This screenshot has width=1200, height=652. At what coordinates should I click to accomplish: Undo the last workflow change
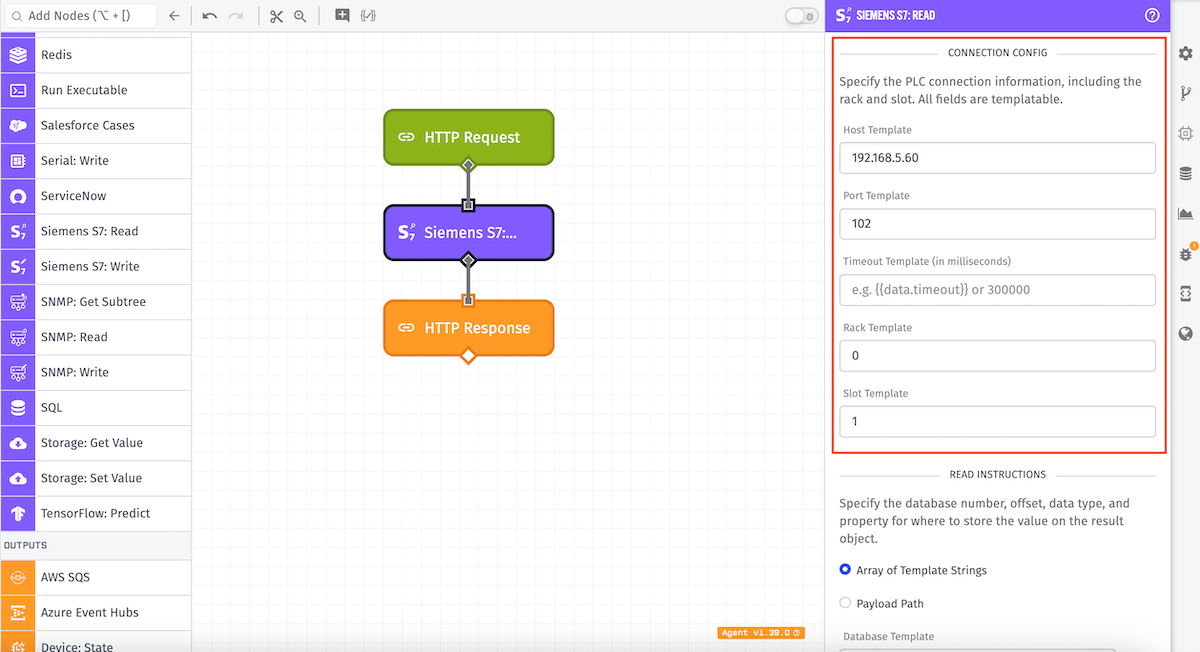(x=209, y=16)
